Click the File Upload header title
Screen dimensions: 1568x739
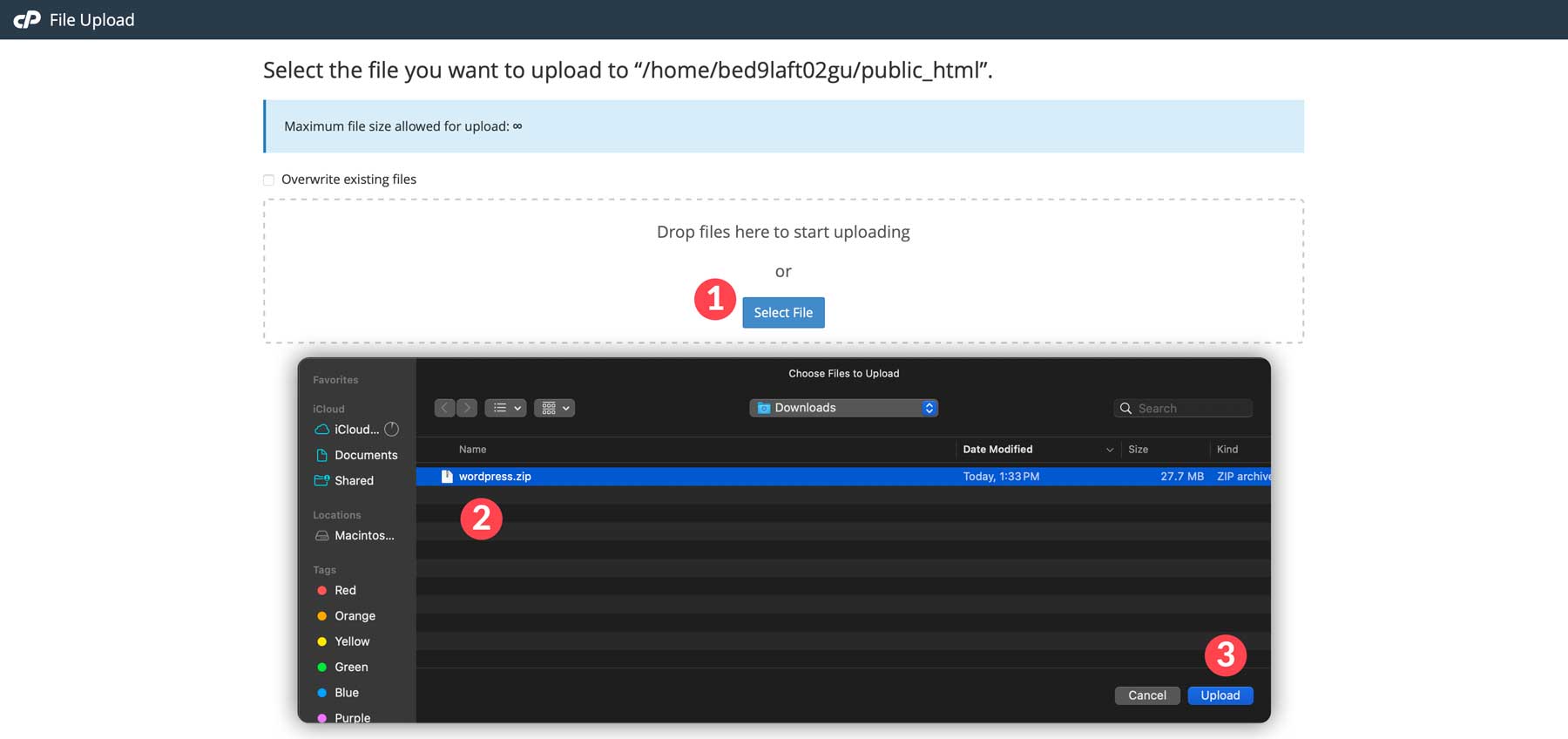pyautogui.click(x=91, y=19)
